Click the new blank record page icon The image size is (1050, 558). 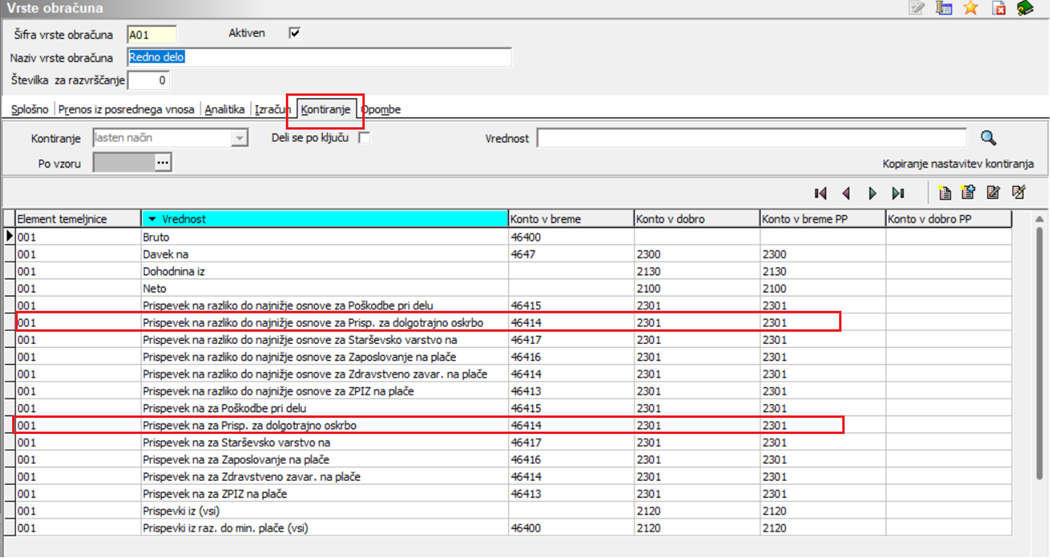(944, 193)
